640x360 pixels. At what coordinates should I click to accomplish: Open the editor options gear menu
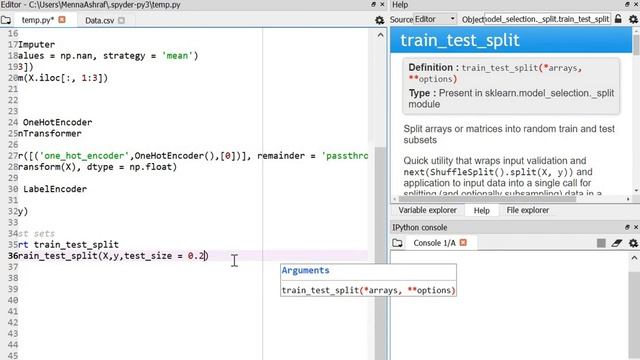(x=380, y=20)
